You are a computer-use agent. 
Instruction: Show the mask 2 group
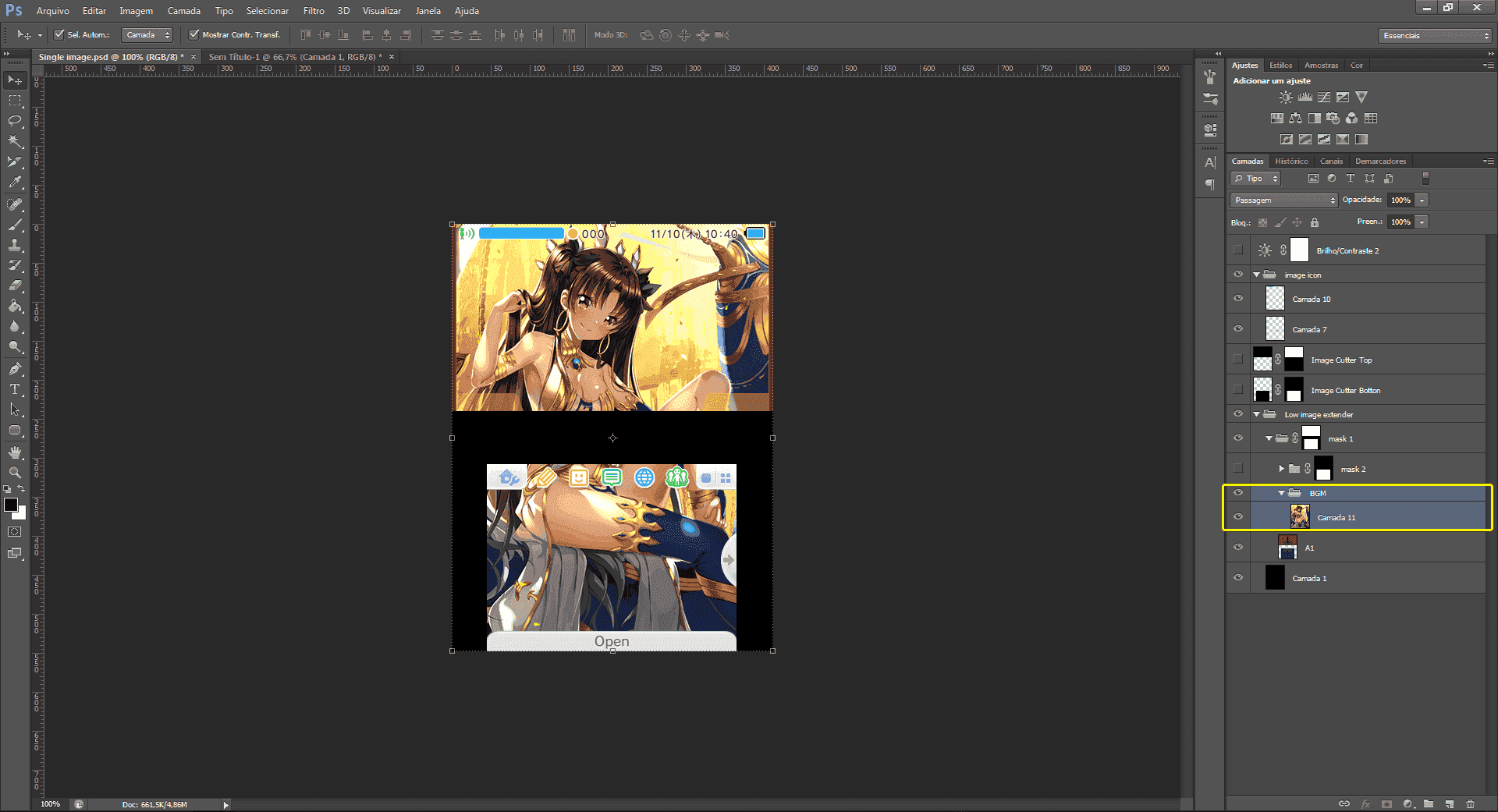1238,469
